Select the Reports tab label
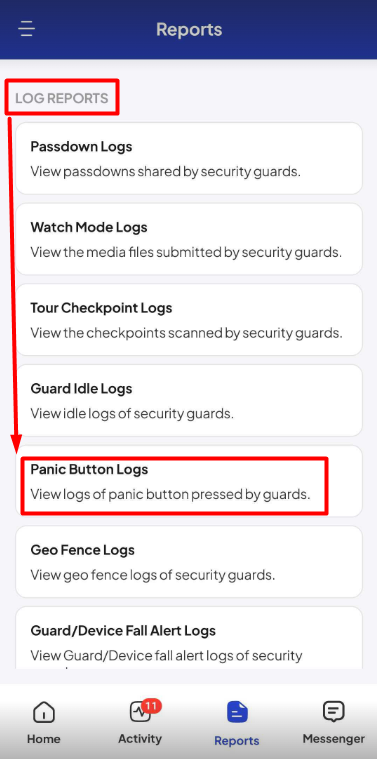The height and width of the screenshot is (759, 377). 237,741
